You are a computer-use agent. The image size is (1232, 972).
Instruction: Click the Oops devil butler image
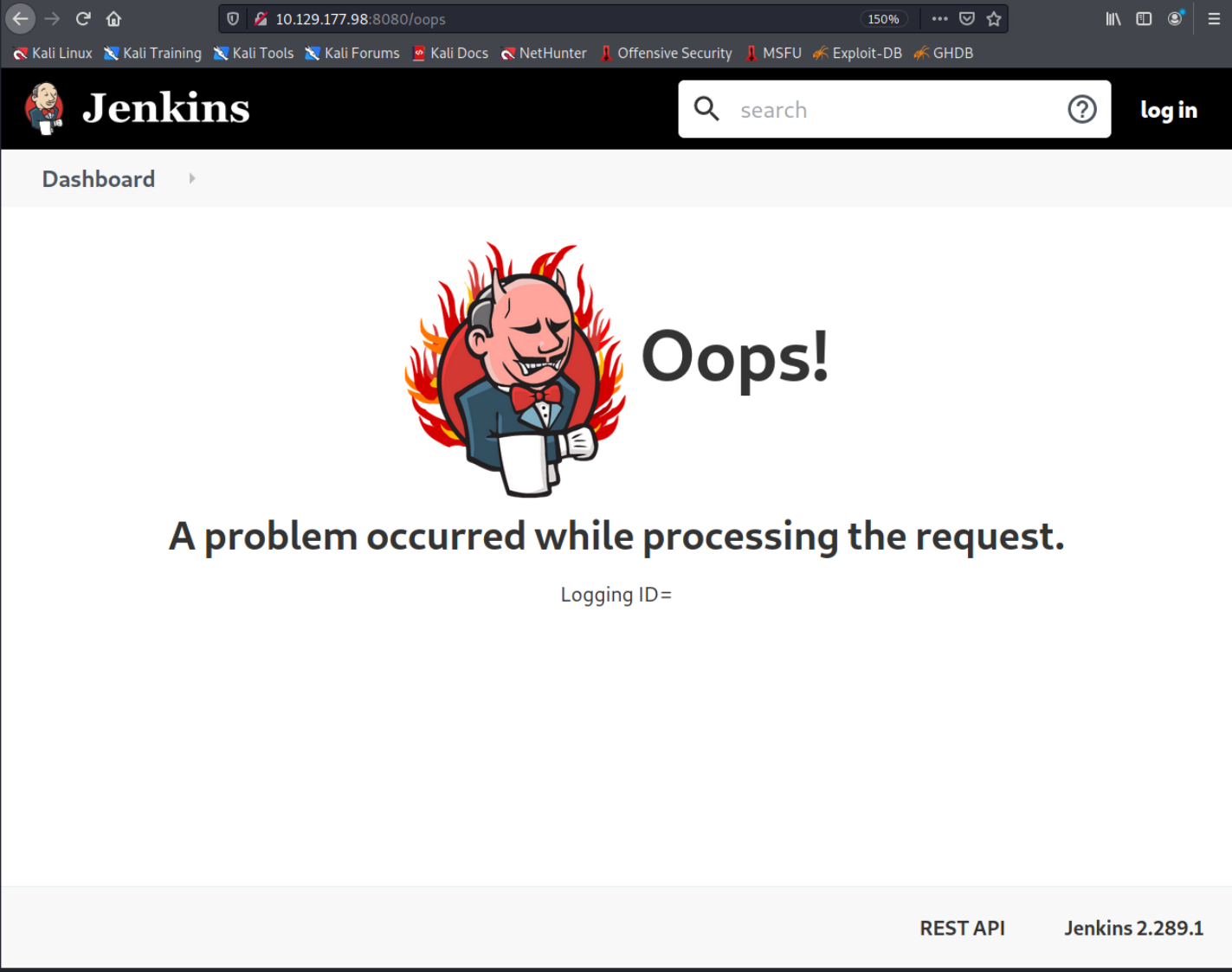click(x=516, y=370)
